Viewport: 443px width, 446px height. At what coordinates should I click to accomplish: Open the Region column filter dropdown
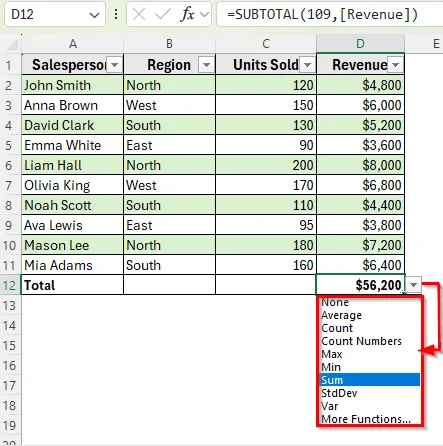click(206, 65)
